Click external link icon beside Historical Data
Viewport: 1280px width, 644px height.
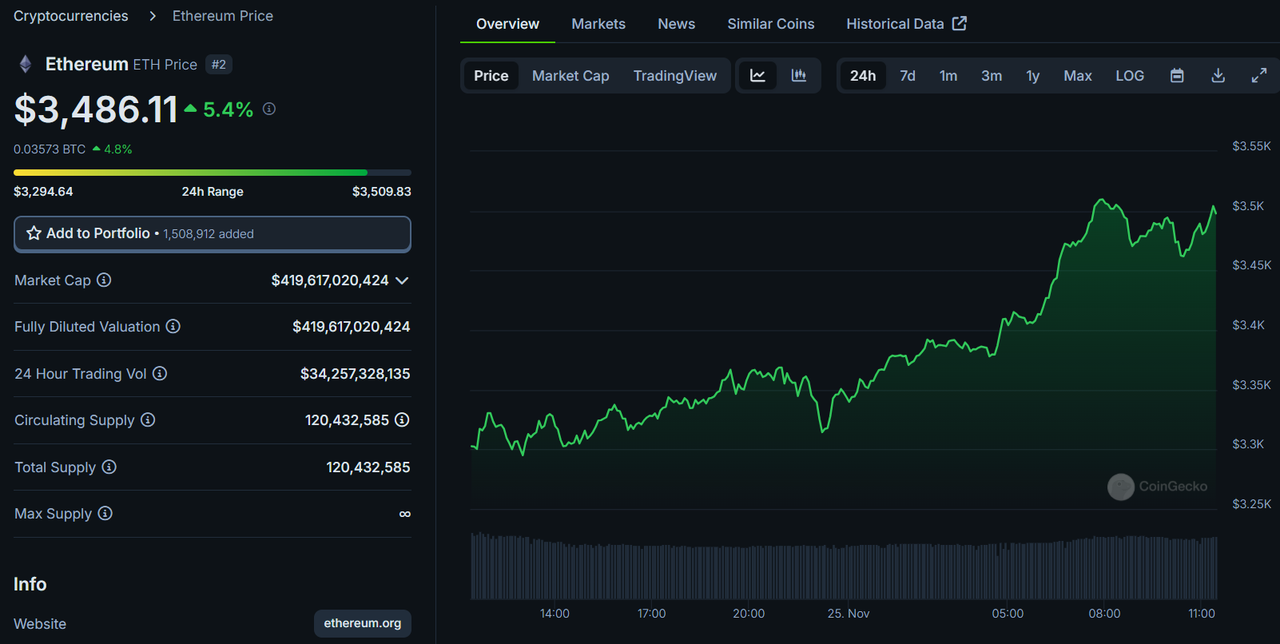coord(959,23)
